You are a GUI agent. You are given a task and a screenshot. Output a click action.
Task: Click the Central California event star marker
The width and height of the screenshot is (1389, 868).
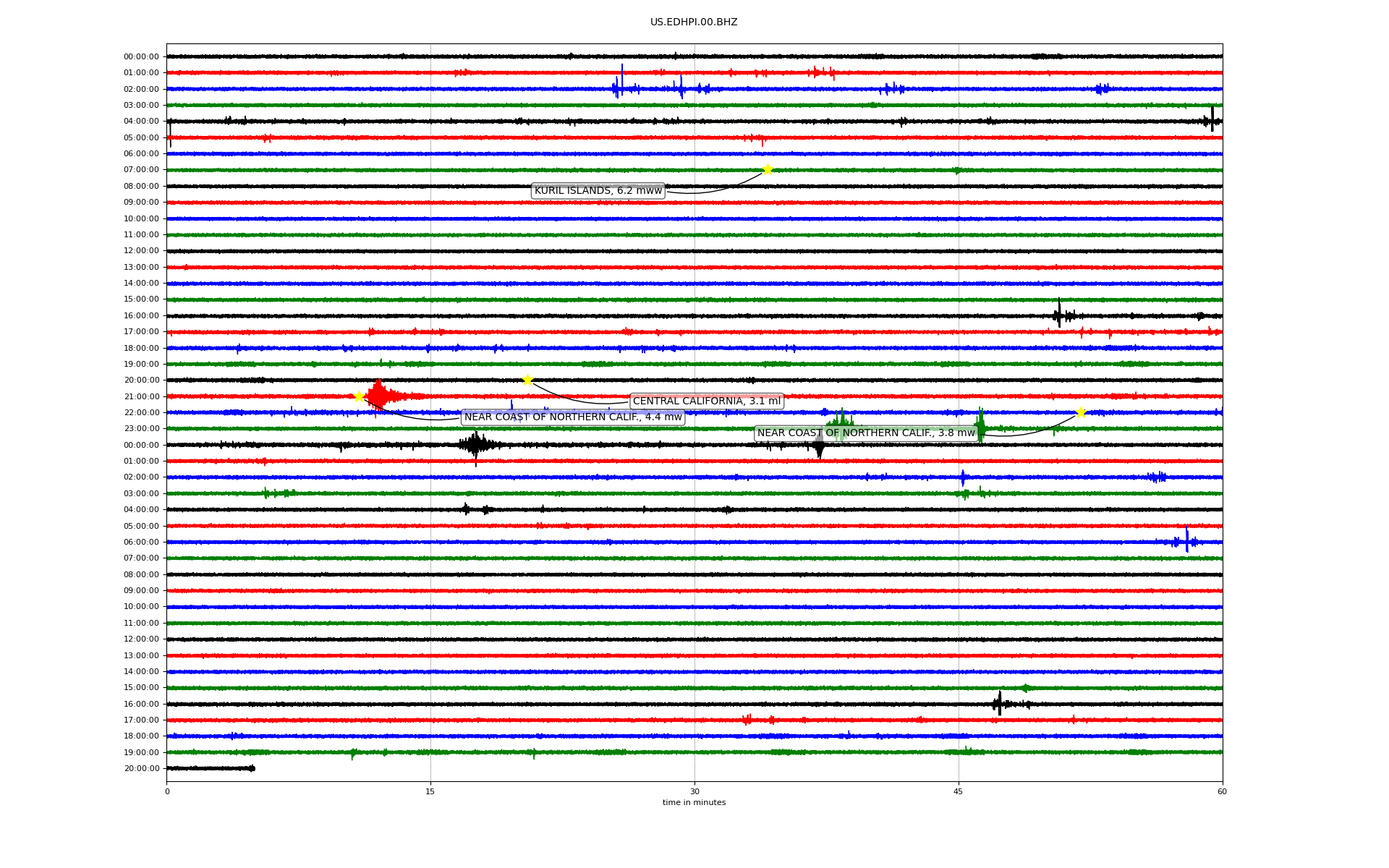point(527,380)
